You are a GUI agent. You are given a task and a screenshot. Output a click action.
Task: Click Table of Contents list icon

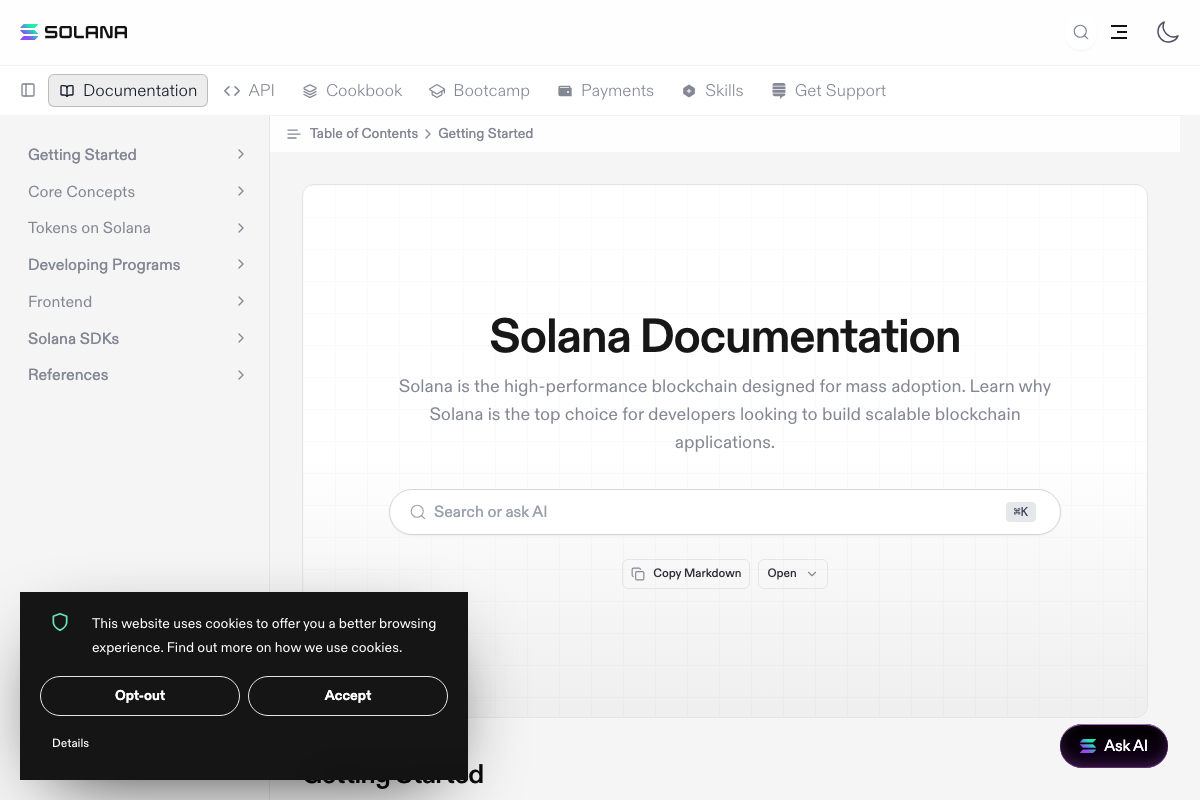[x=294, y=134]
